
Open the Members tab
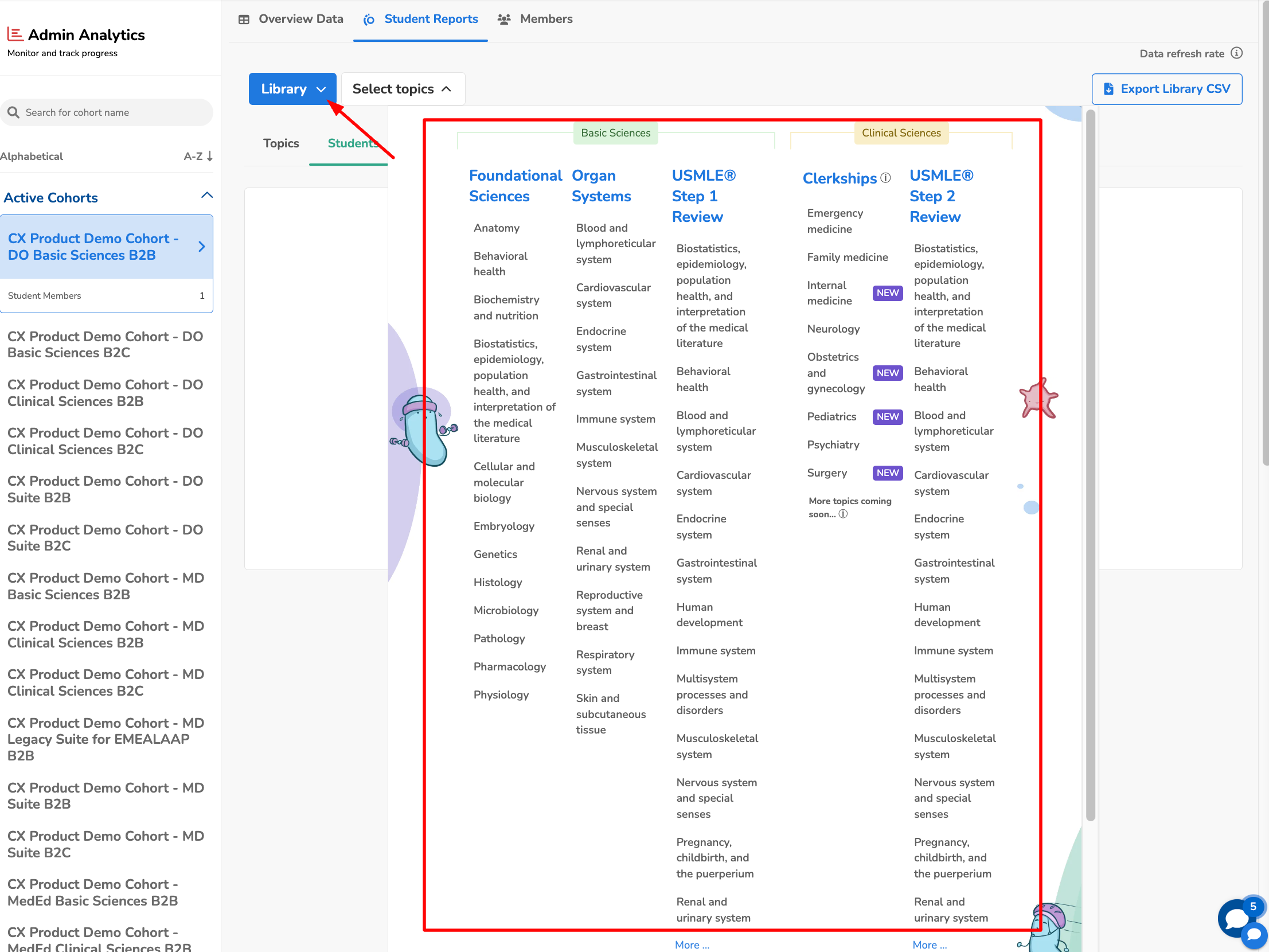[x=534, y=19]
